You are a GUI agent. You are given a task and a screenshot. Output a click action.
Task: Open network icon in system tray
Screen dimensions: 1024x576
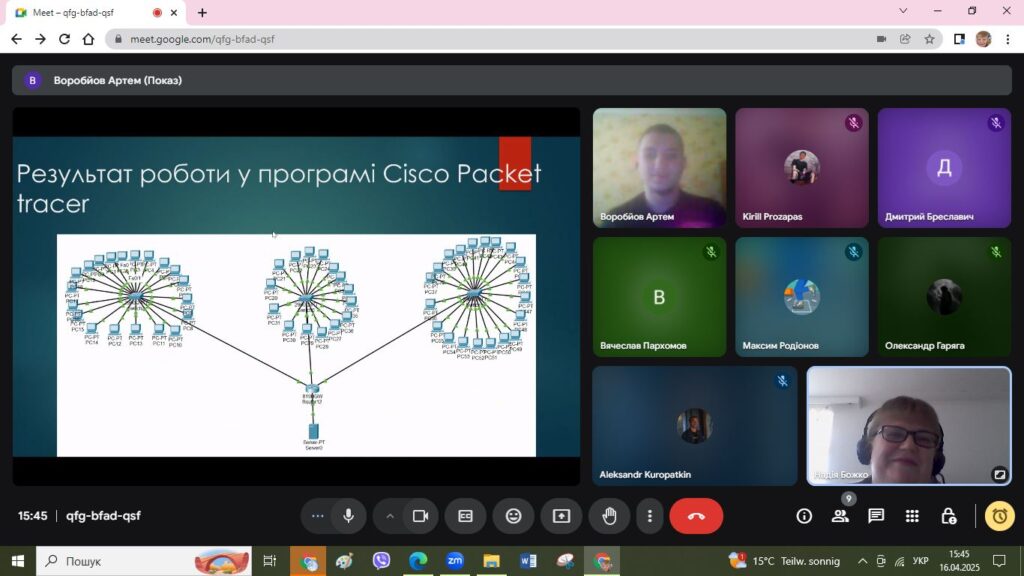(x=899, y=561)
